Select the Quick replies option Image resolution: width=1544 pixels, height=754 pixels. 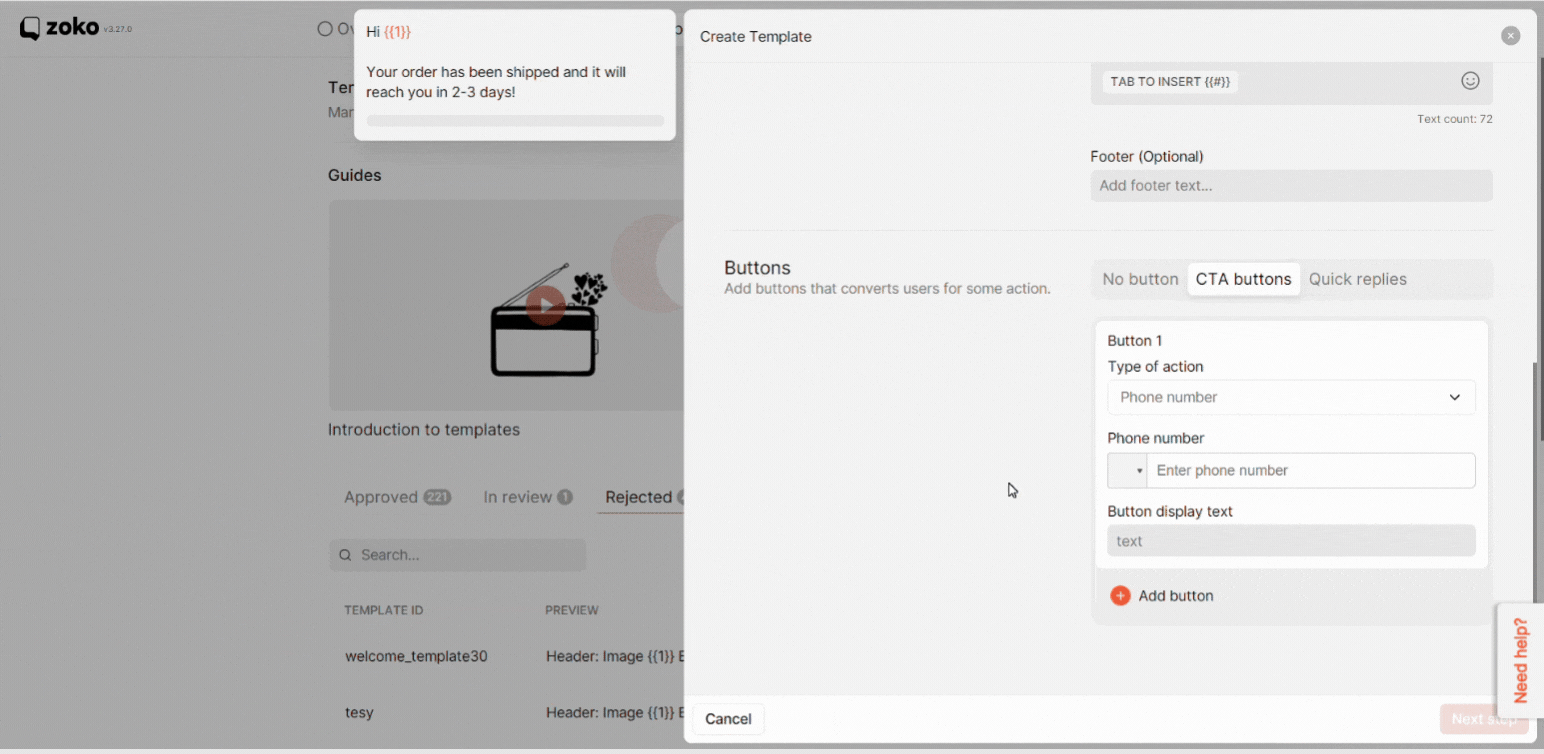pyautogui.click(x=1357, y=279)
